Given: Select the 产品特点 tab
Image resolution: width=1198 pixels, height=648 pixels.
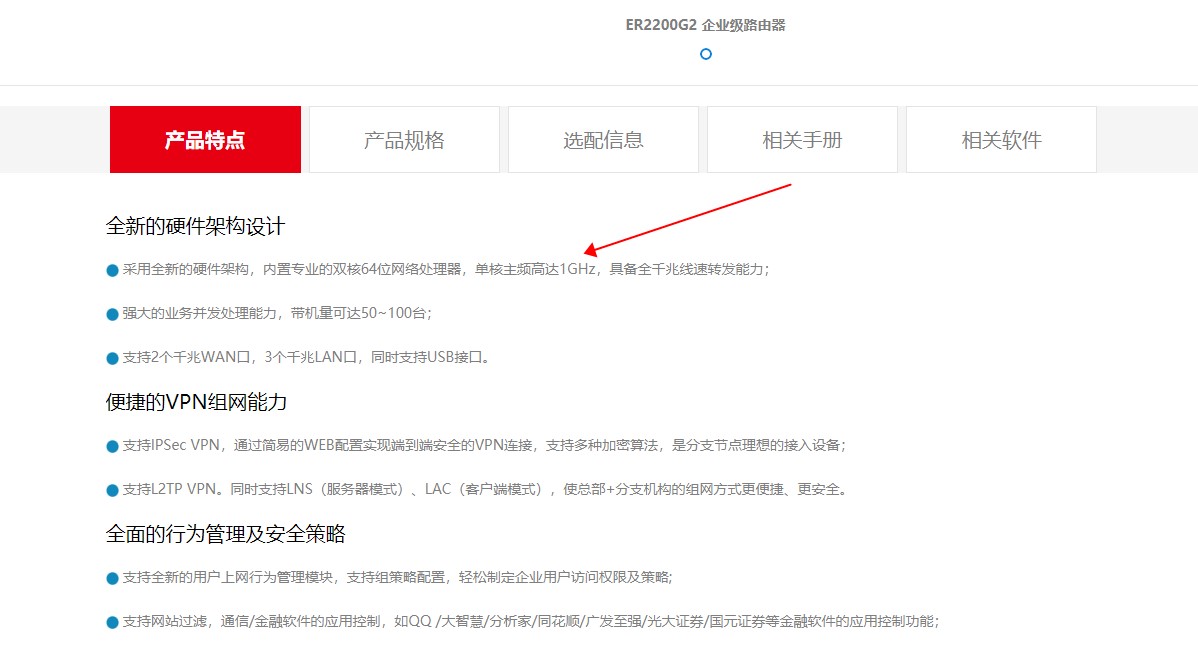Looking at the screenshot, I should pos(206,140).
